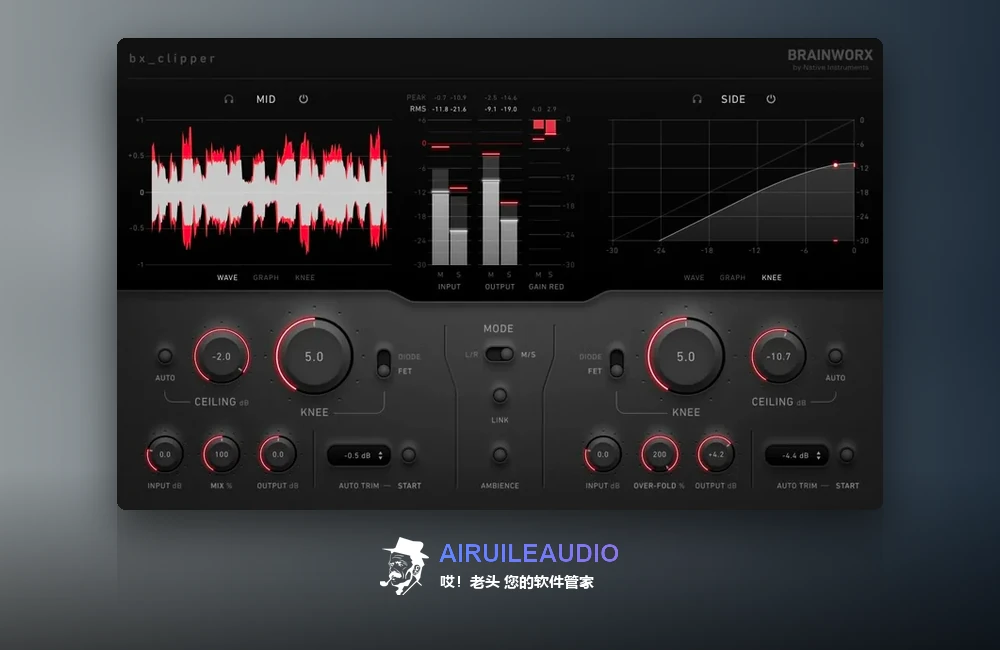Select the GRAPH view under MID display
1000x650 pixels.
[x=266, y=277]
